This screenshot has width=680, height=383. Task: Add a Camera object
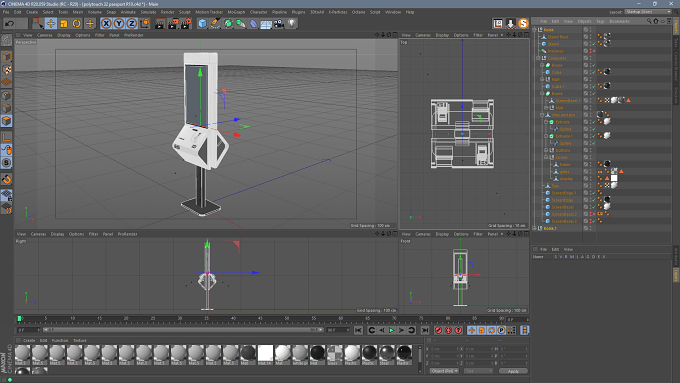click(279, 23)
